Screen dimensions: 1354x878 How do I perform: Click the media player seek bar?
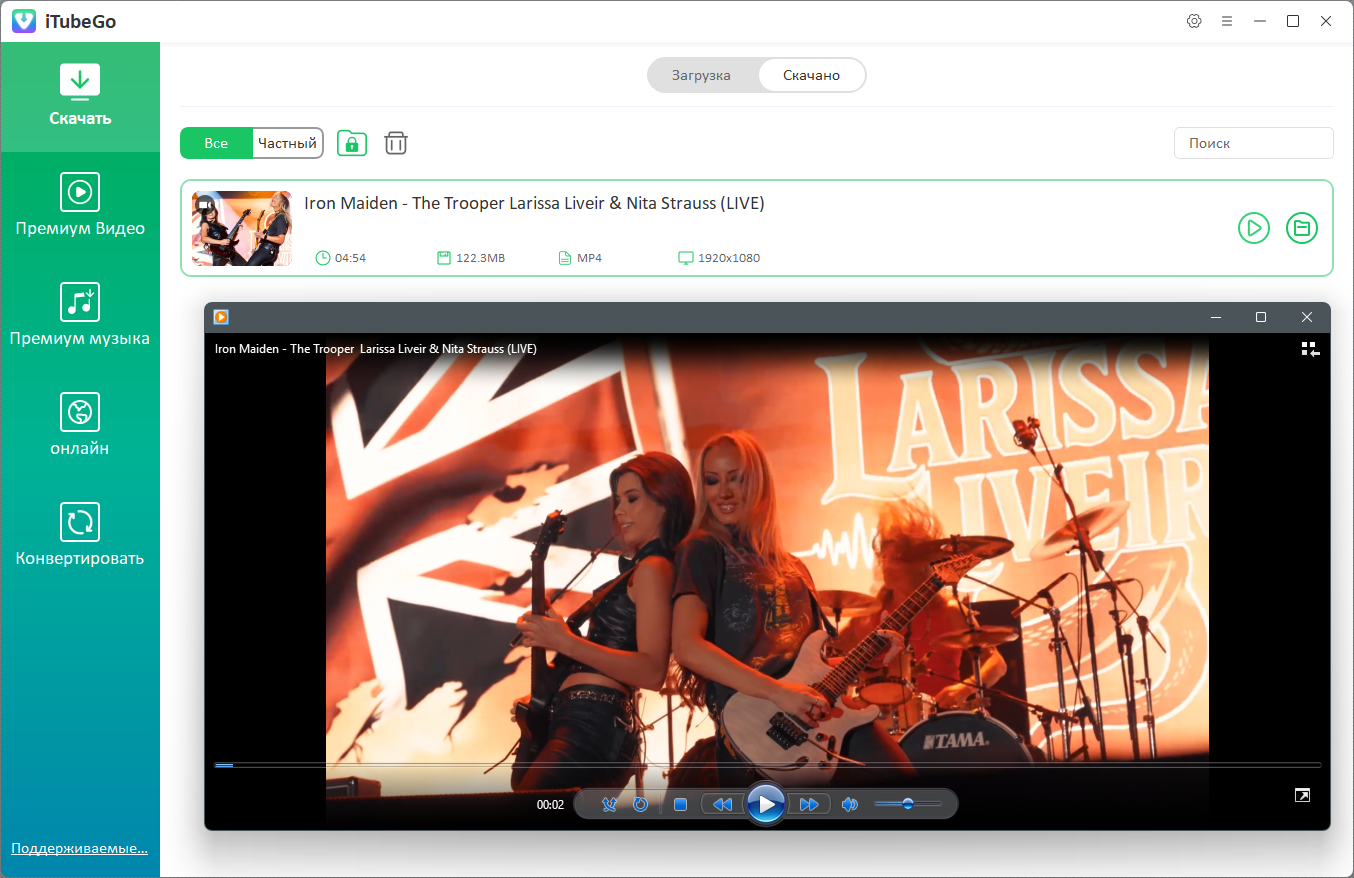click(767, 765)
